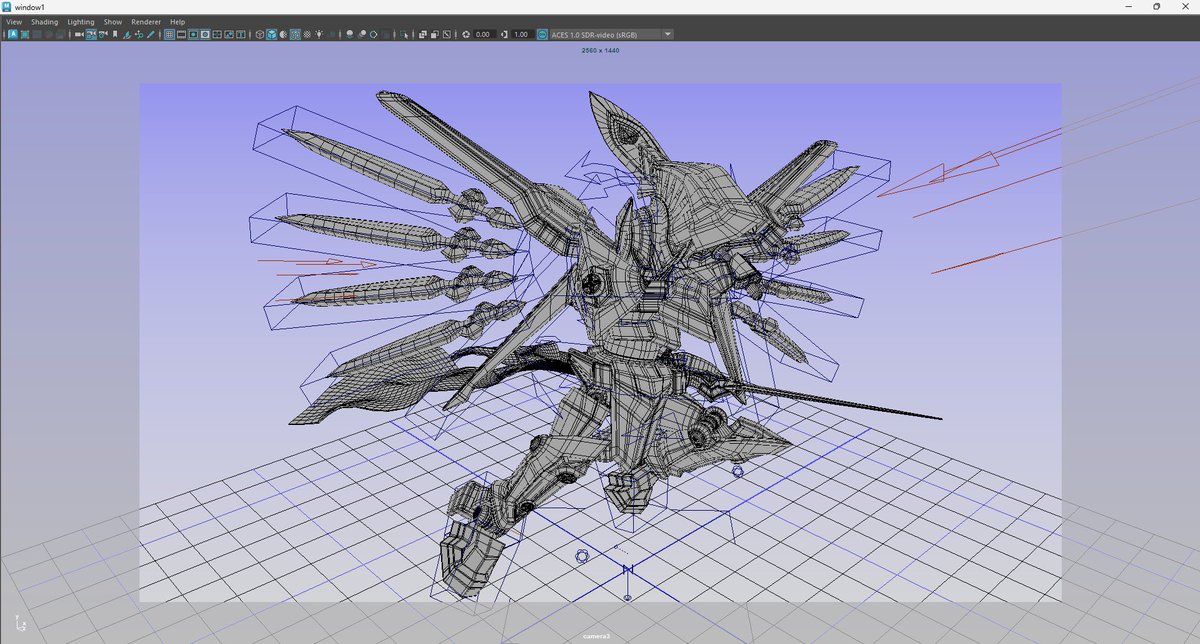Toggle the viewport Grid display
1200x644 pixels.
click(x=169, y=34)
